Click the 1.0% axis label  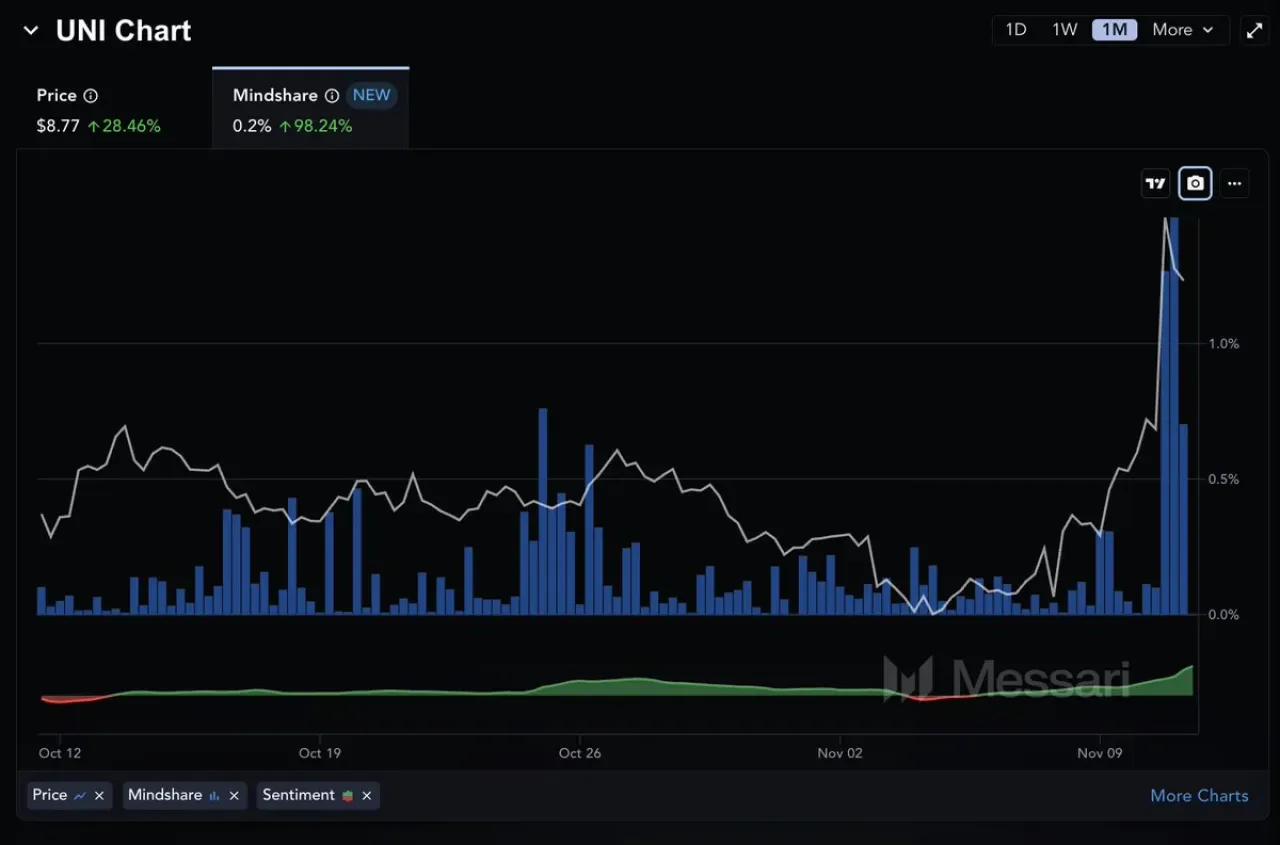coord(1224,343)
